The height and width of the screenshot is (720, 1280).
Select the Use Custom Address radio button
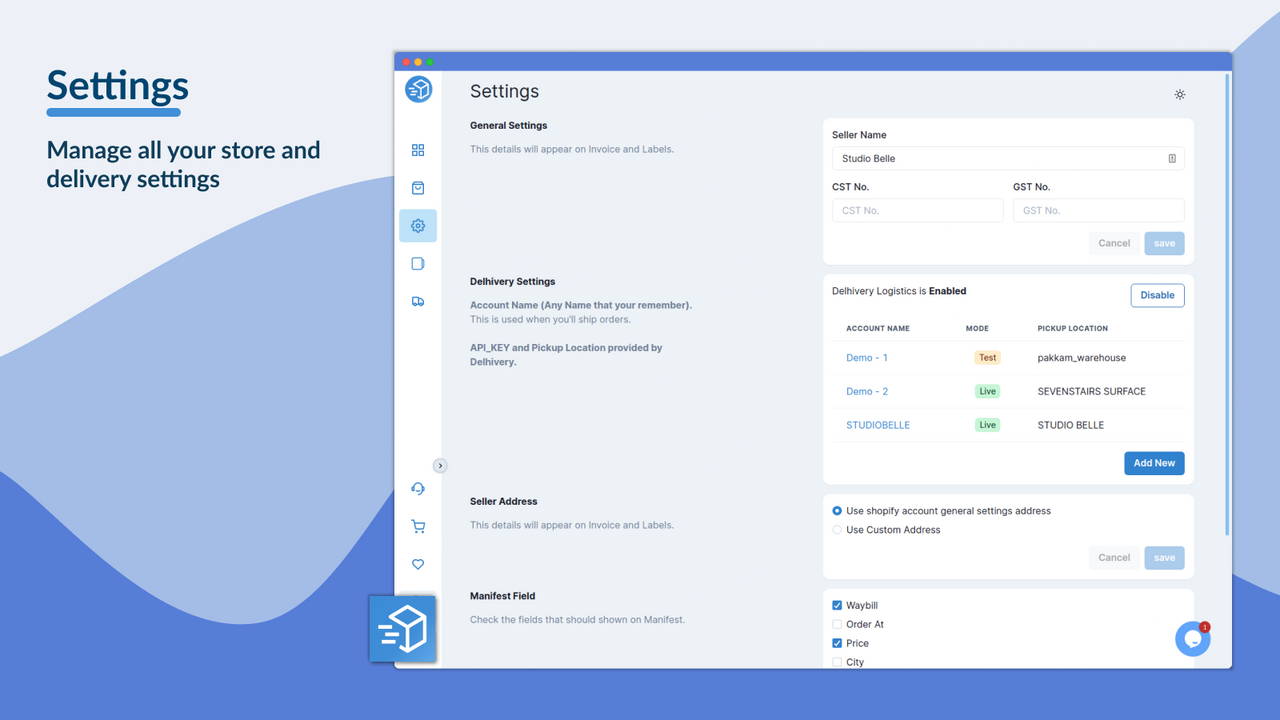(836, 529)
